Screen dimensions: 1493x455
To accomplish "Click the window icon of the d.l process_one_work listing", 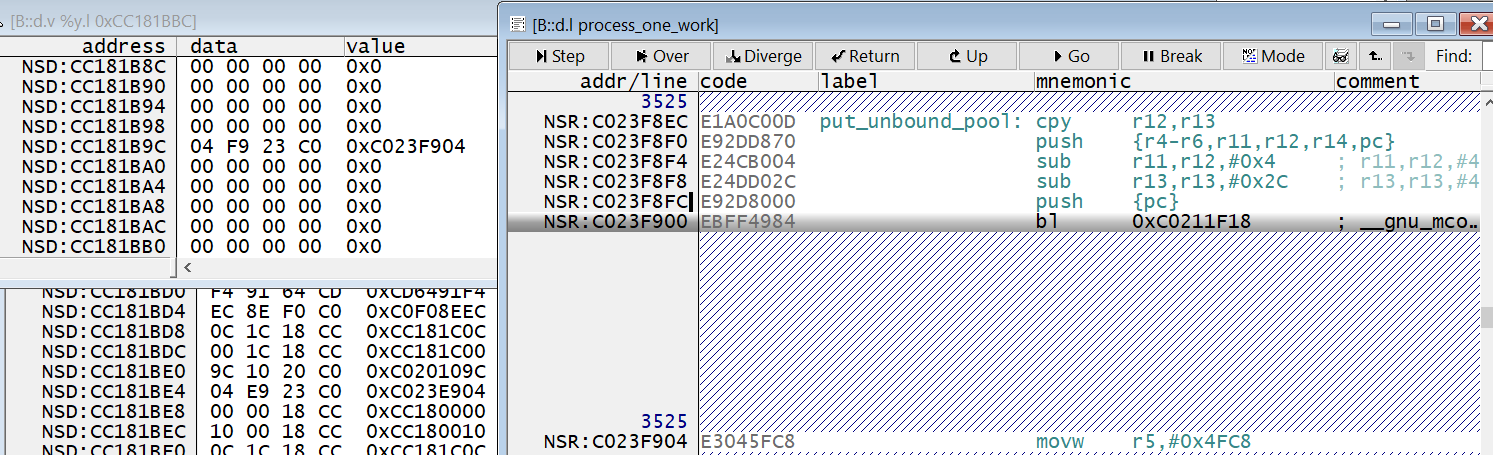I will [x=517, y=24].
